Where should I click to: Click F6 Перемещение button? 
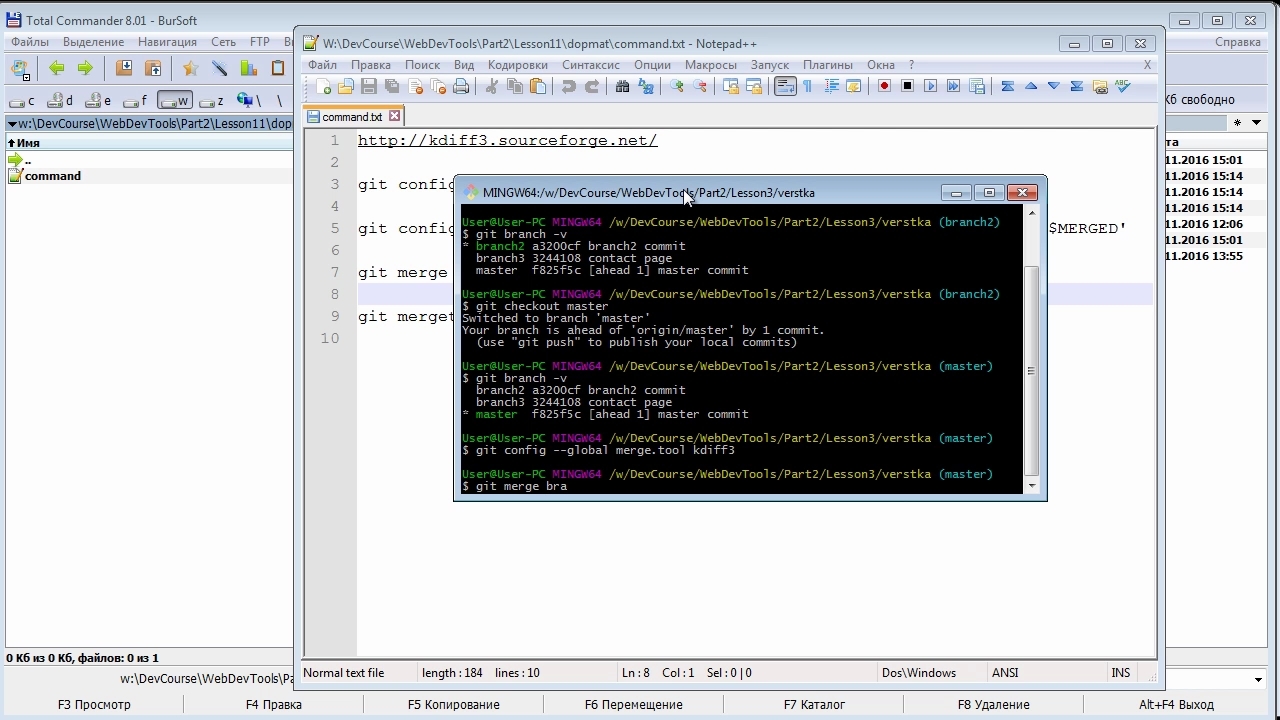(633, 704)
